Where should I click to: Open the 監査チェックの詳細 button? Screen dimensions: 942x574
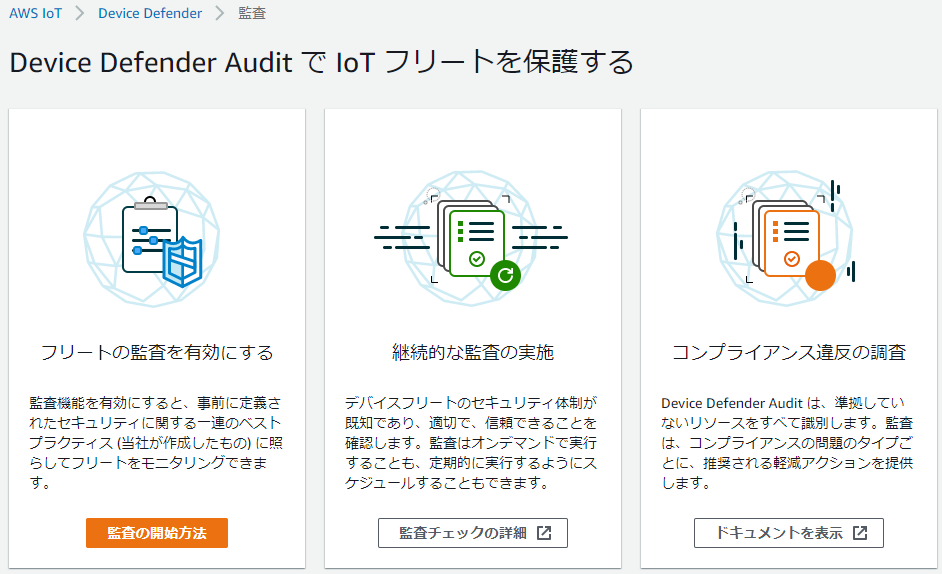(x=472, y=533)
